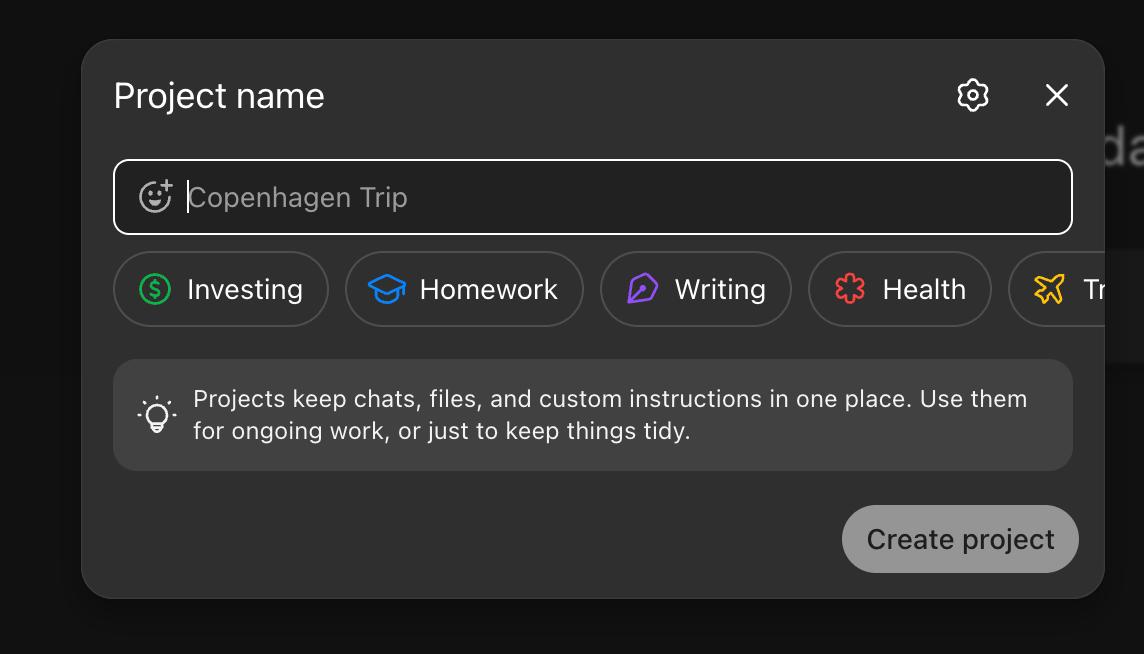Viewport: 1144px width, 654px height.
Task: Pick the Writing category chip
Action: pos(695,289)
